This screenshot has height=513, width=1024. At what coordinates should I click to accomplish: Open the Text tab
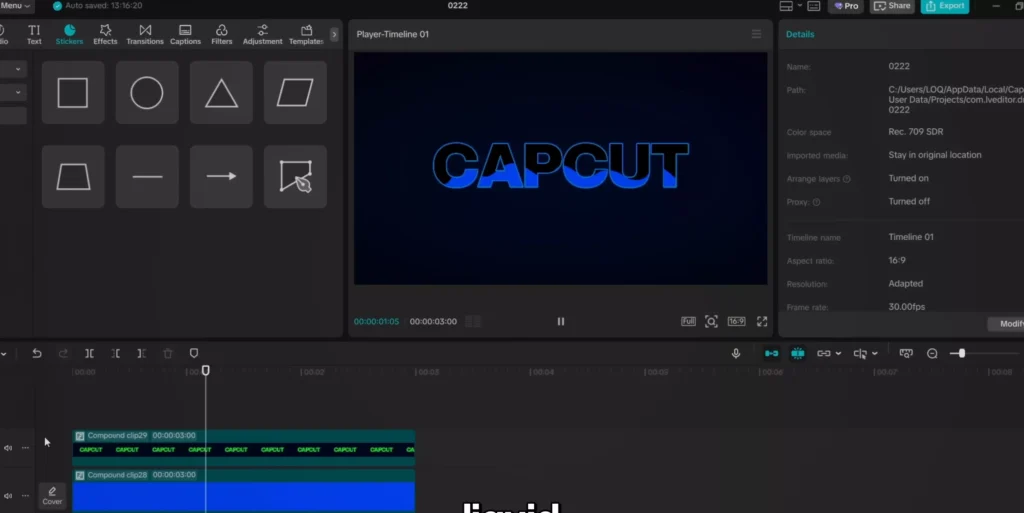[34, 35]
